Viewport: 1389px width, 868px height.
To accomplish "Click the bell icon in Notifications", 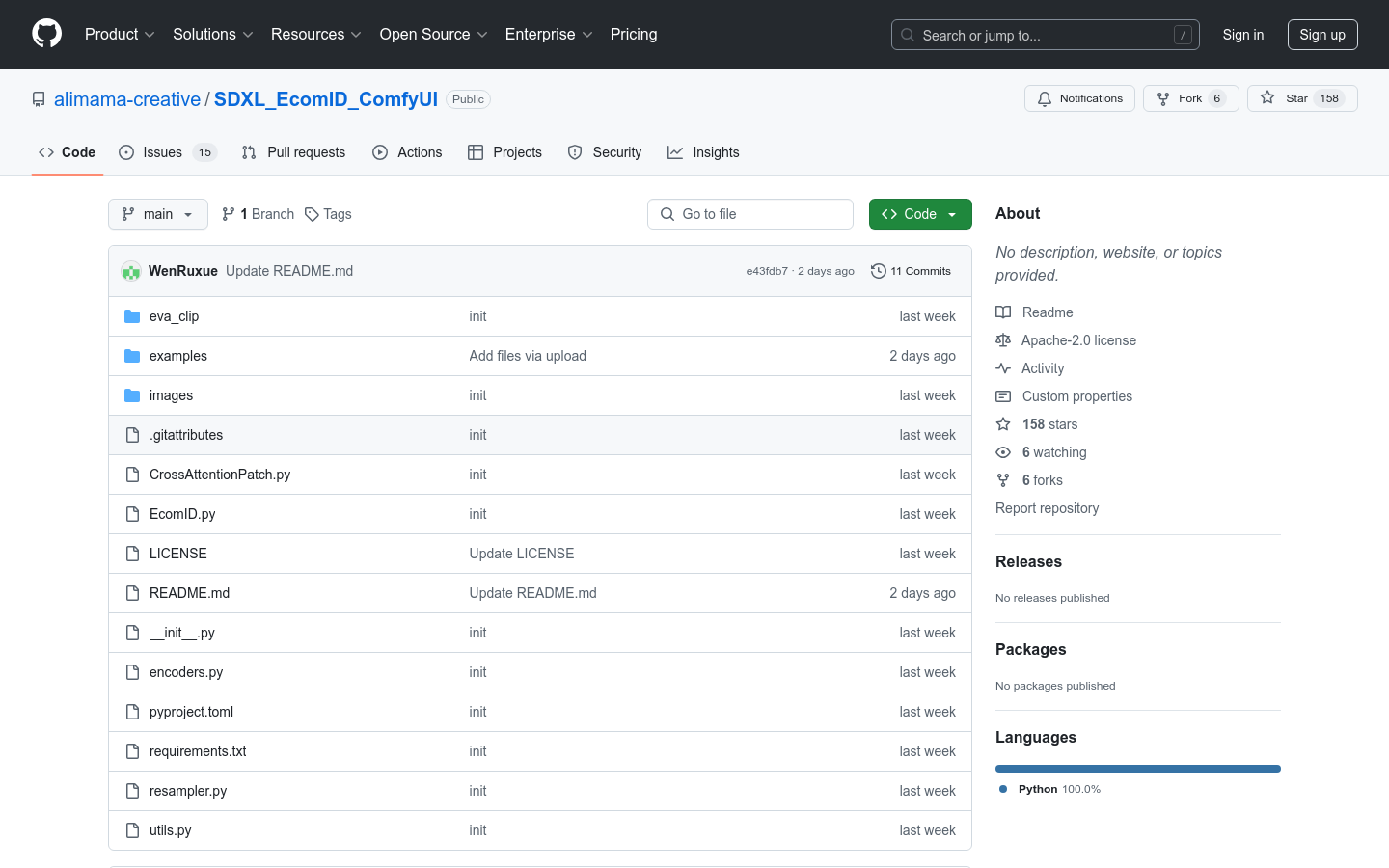I will click(x=1045, y=98).
